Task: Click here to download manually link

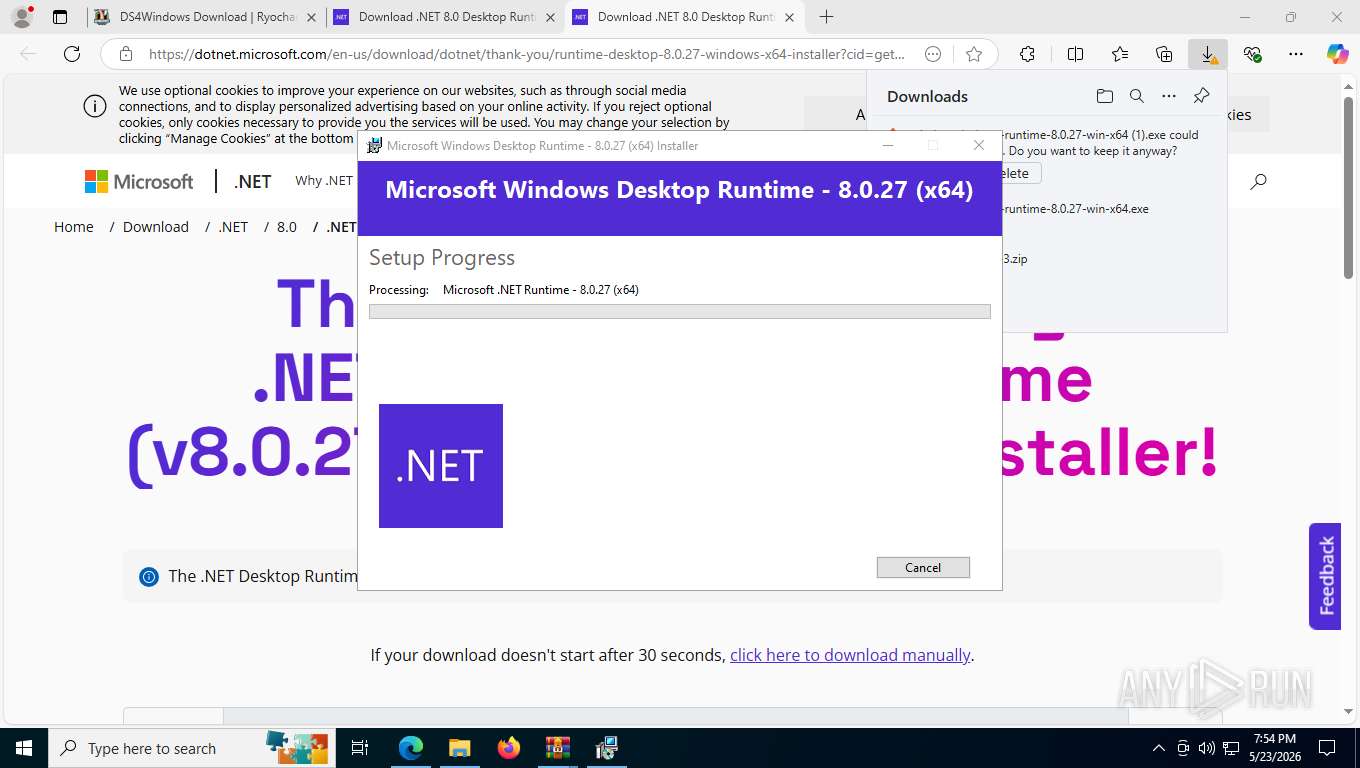Action: [x=850, y=655]
